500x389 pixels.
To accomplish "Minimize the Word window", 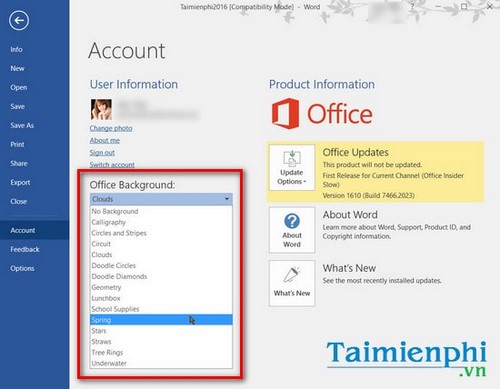I will coord(438,6).
